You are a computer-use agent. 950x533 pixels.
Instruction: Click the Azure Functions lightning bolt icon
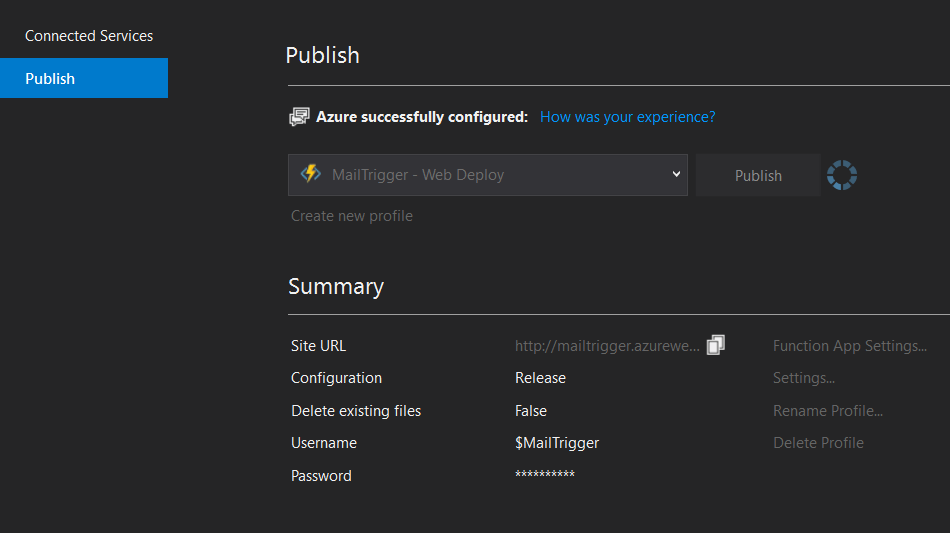311,174
